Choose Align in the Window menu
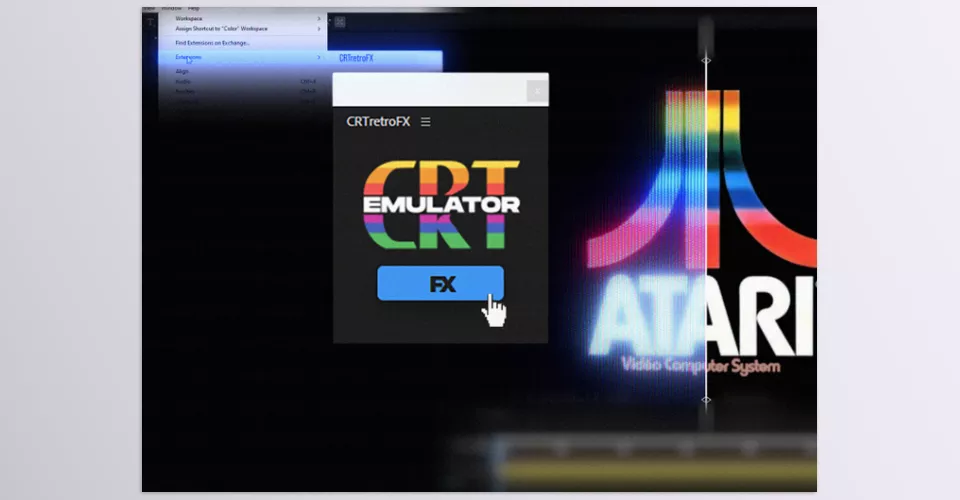960x500 pixels. [x=182, y=71]
